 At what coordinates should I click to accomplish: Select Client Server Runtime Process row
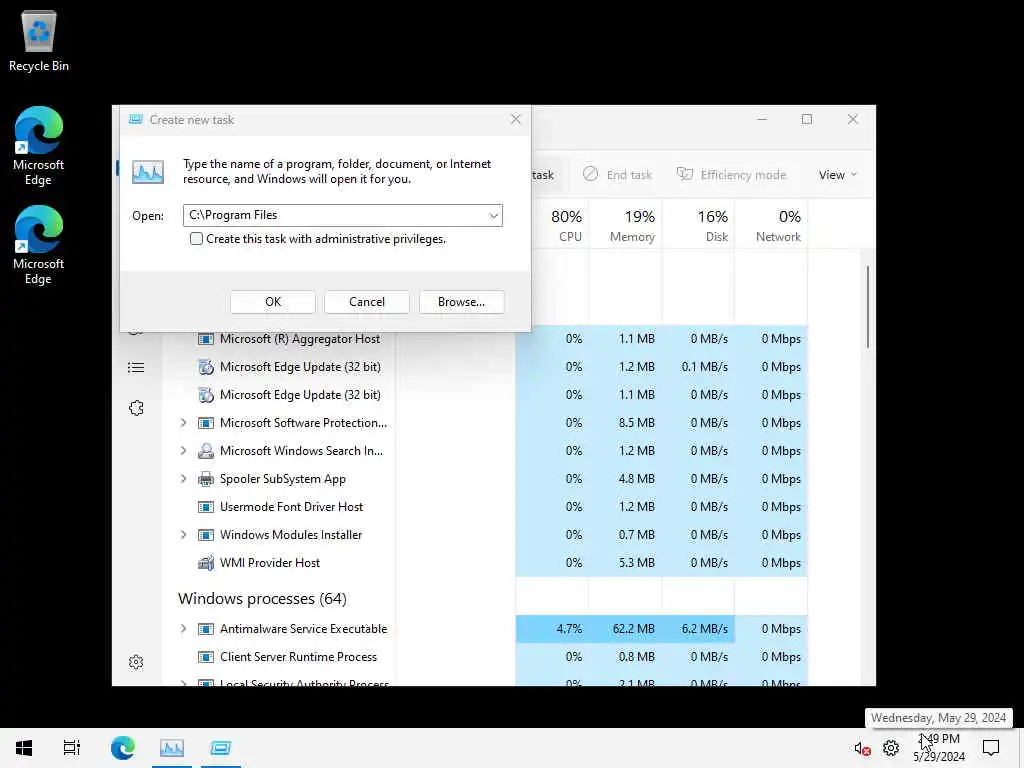(298, 657)
